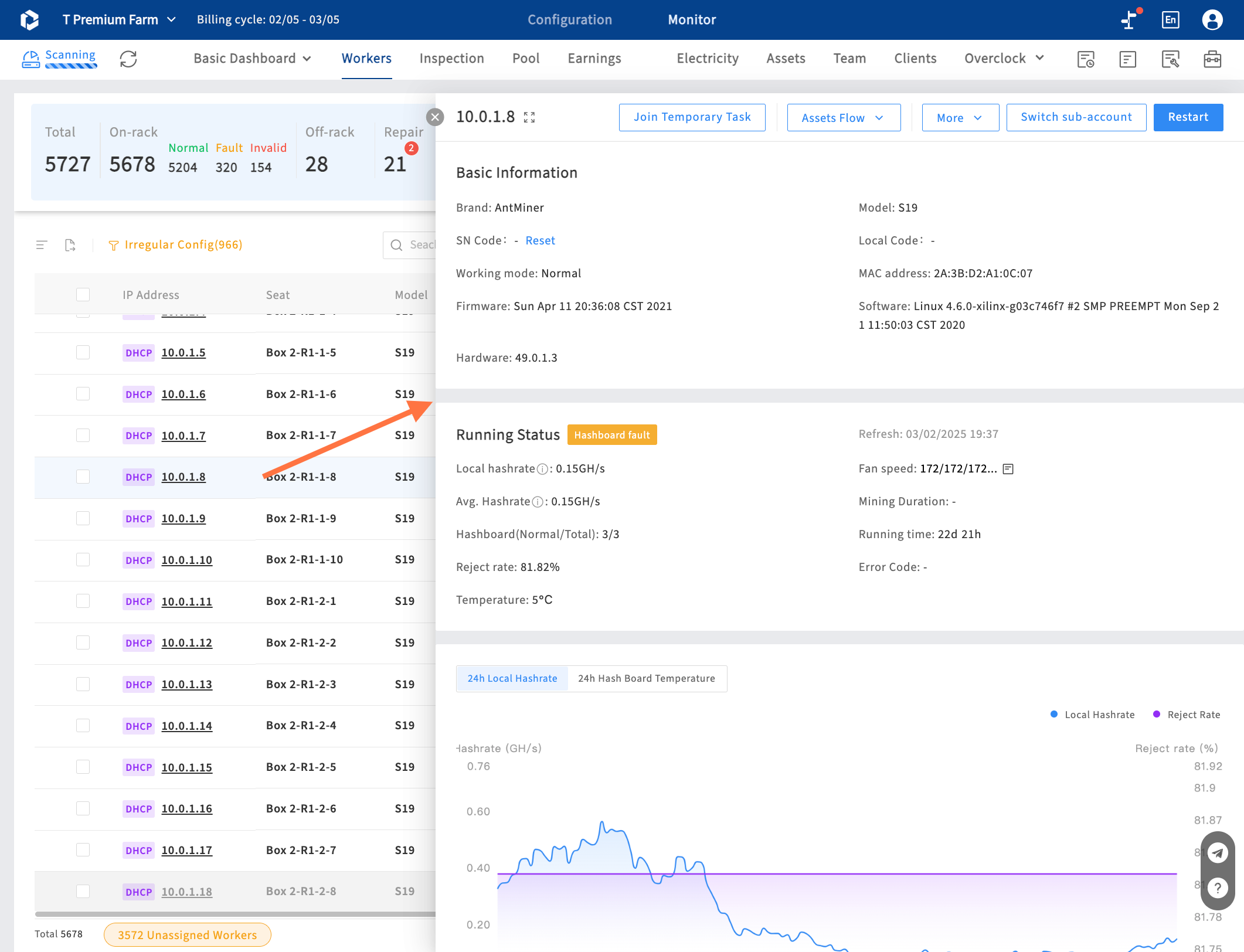Open the T Premium Farm dropdown
Screen dimensions: 1244x952
119,20
